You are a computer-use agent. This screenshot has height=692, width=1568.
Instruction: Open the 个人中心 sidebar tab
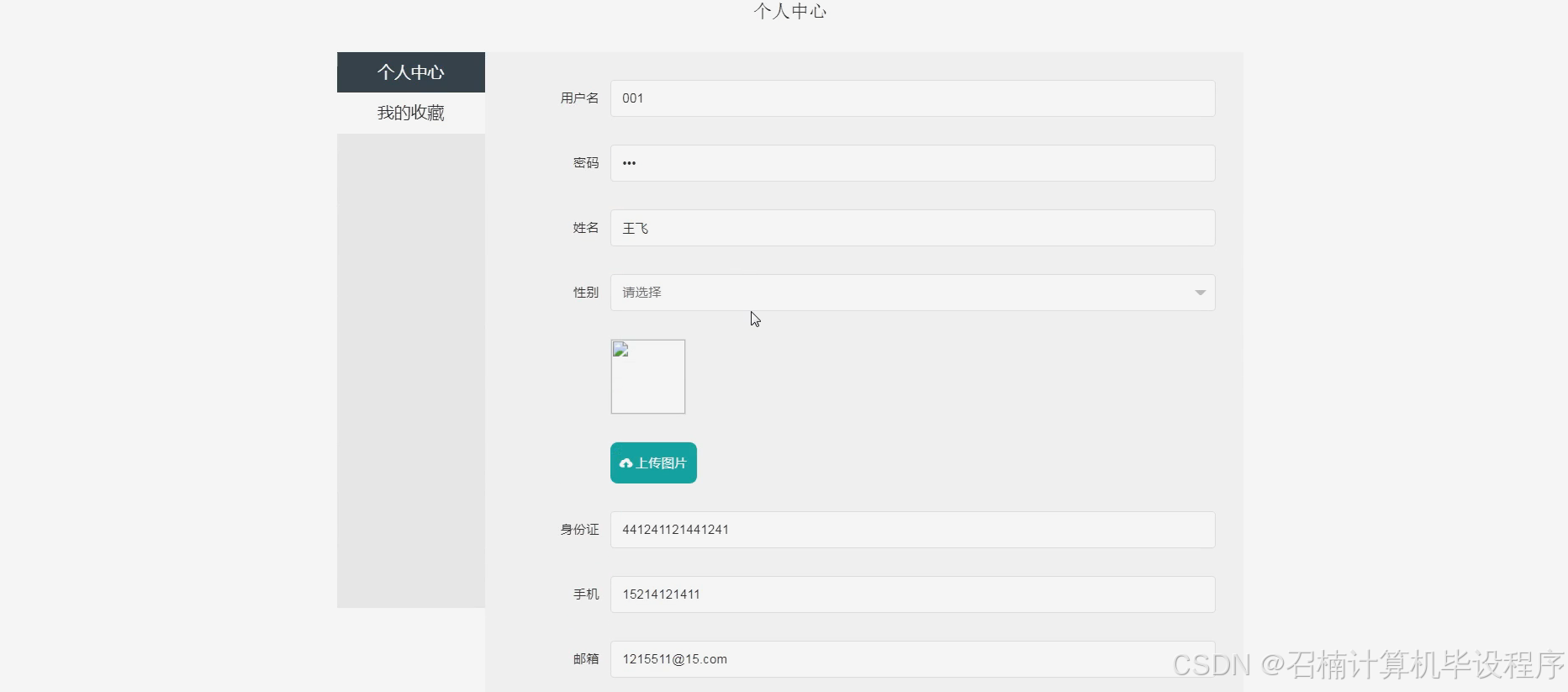[x=411, y=72]
